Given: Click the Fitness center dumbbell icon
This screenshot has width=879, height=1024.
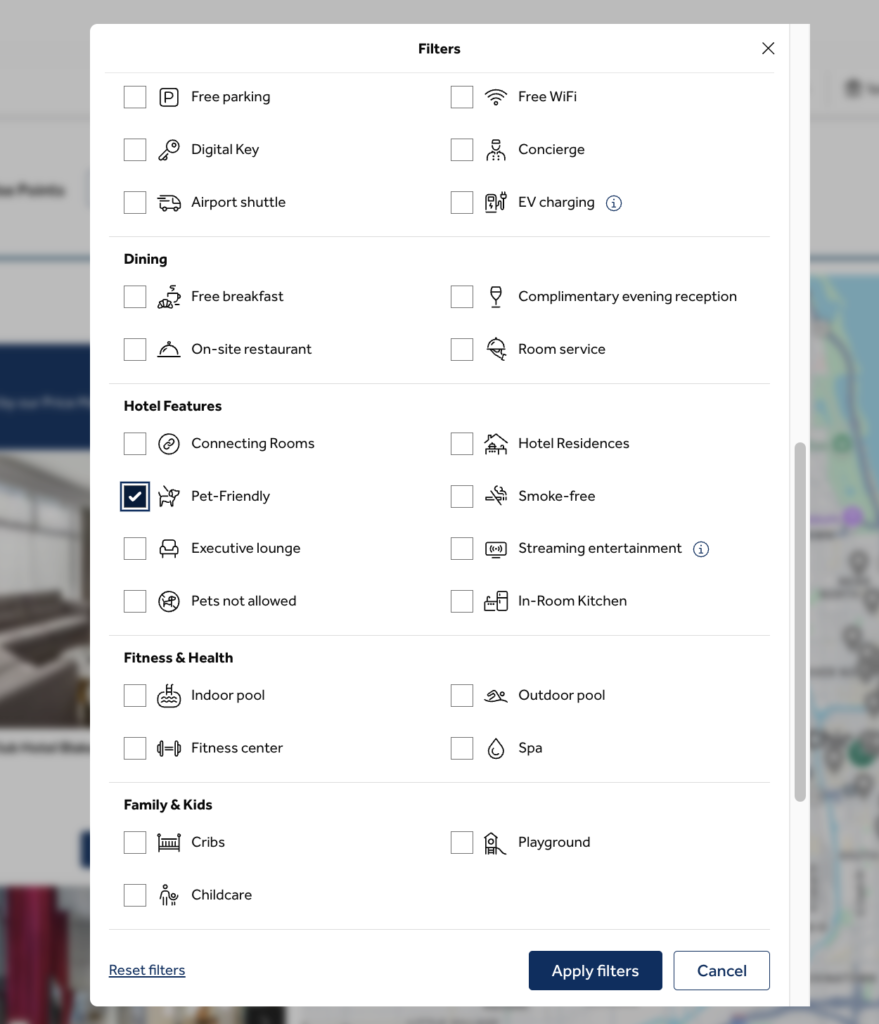Looking at the screenshot, I should pyautogui.click(x=169, y=748).
